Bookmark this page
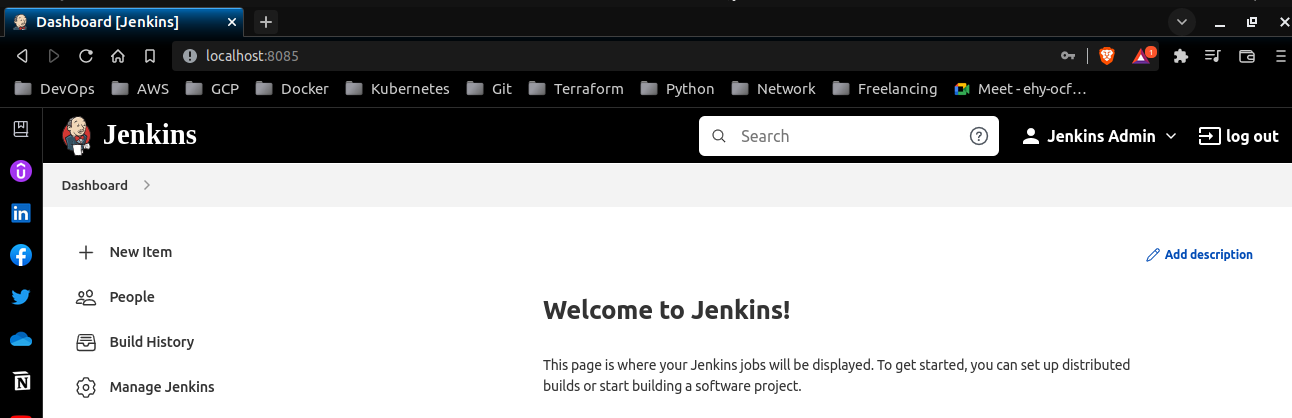 coord(150,56)
